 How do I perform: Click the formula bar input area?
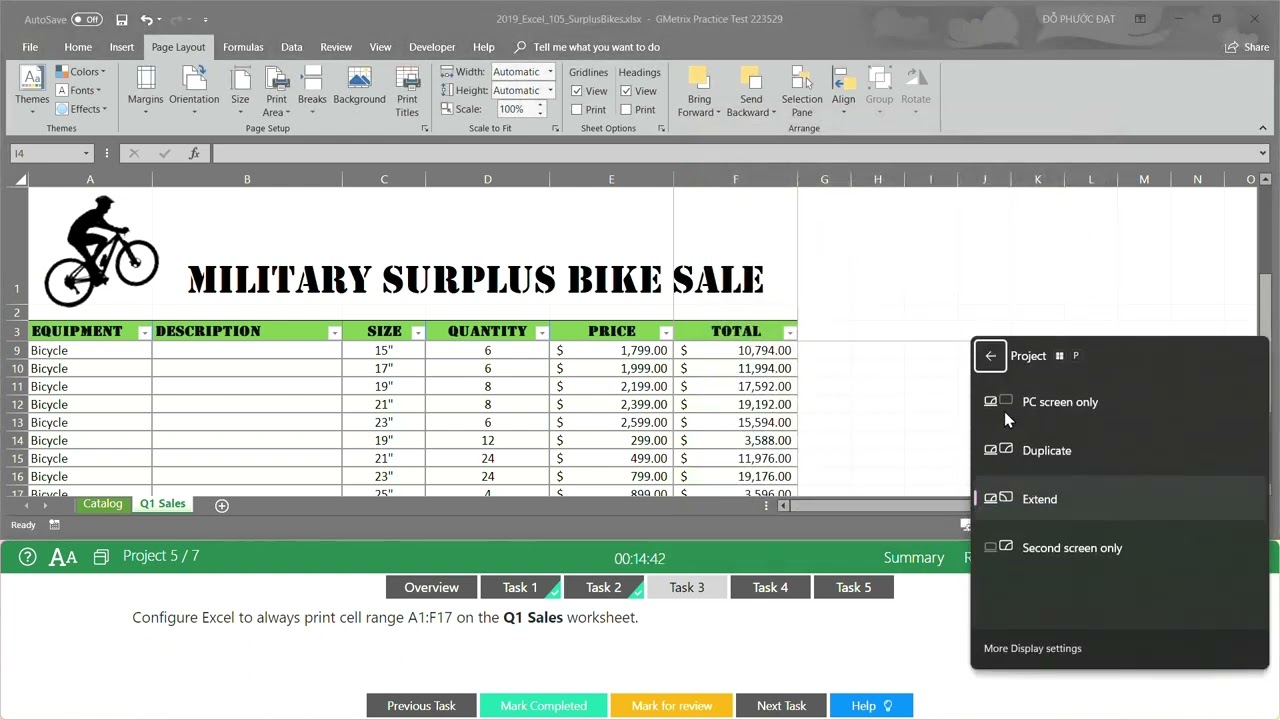(x=735, y=153)
